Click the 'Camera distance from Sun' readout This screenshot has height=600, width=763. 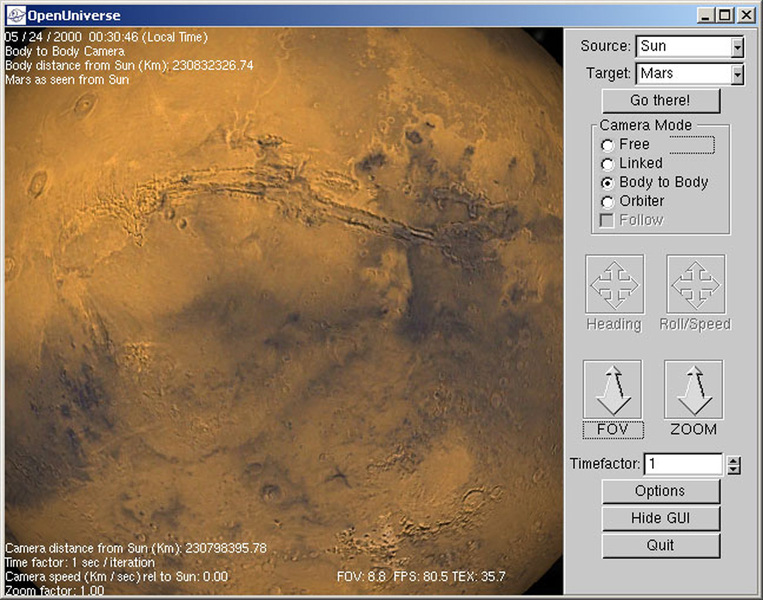coord(136,548)
